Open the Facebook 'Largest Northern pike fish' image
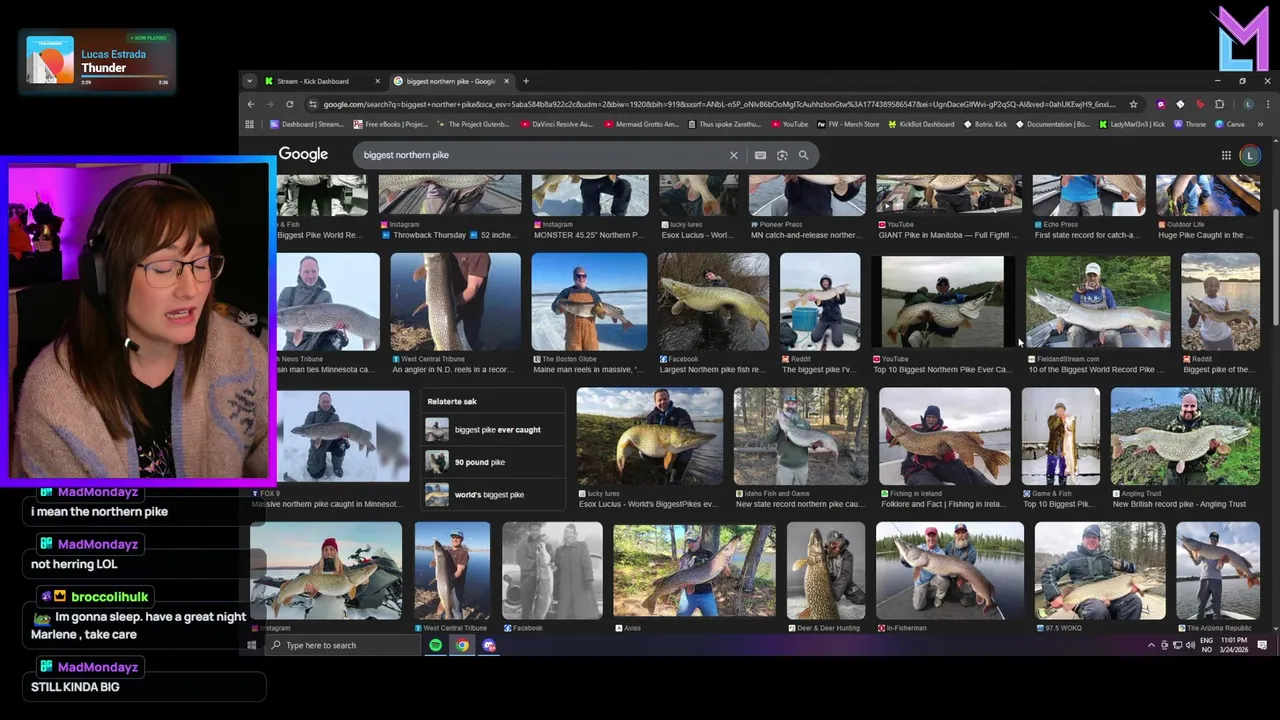 [x=713, y=301]
